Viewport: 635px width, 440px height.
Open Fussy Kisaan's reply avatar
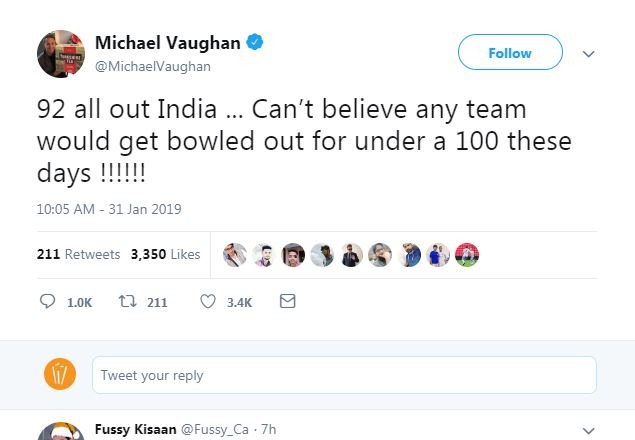(x=59, y=432)
